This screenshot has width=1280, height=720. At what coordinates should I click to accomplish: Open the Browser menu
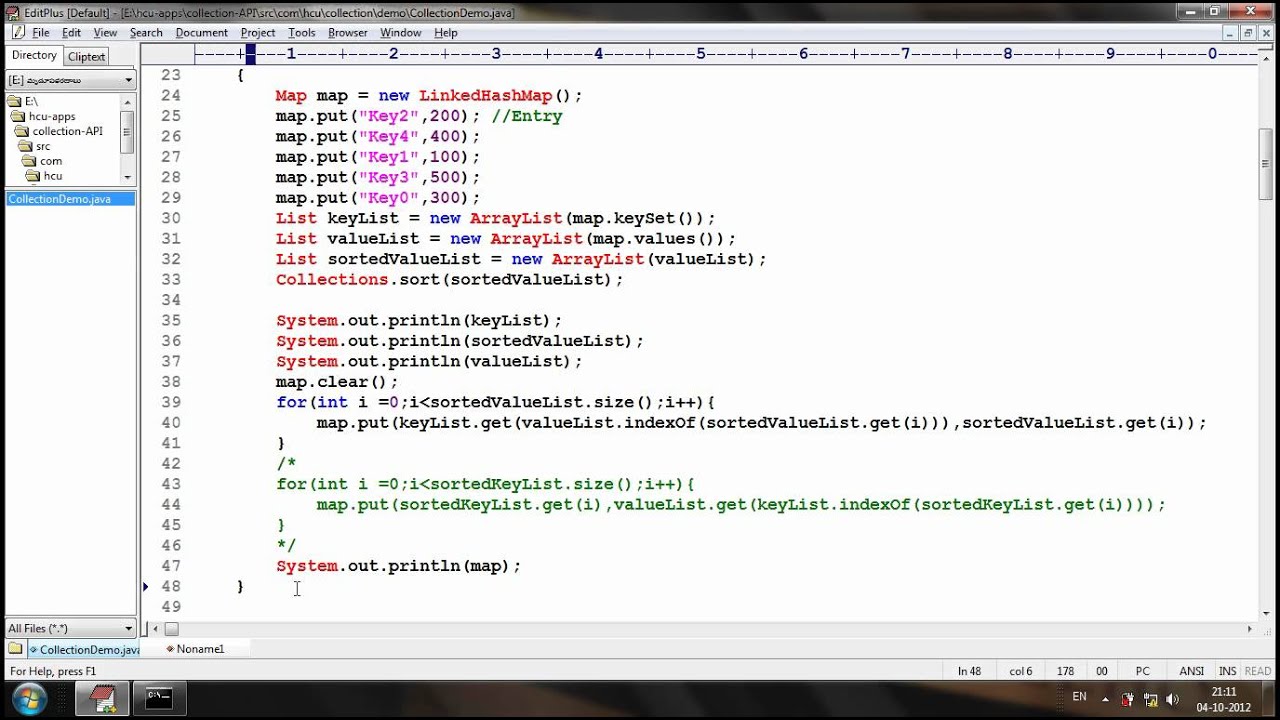click(x=348, y=33)
